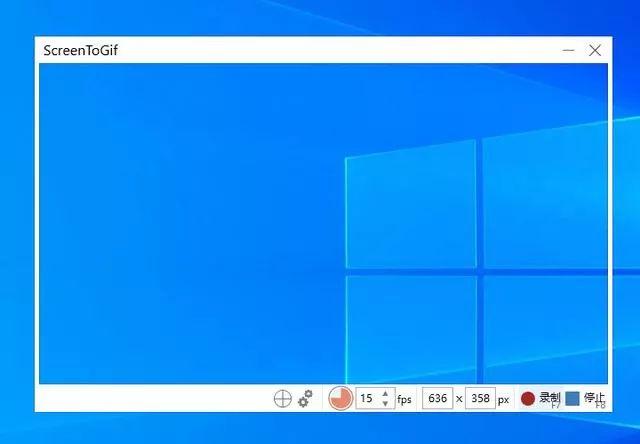Click the blue stop square icon
Screen dimensions: 640x444
coord(572,398)
